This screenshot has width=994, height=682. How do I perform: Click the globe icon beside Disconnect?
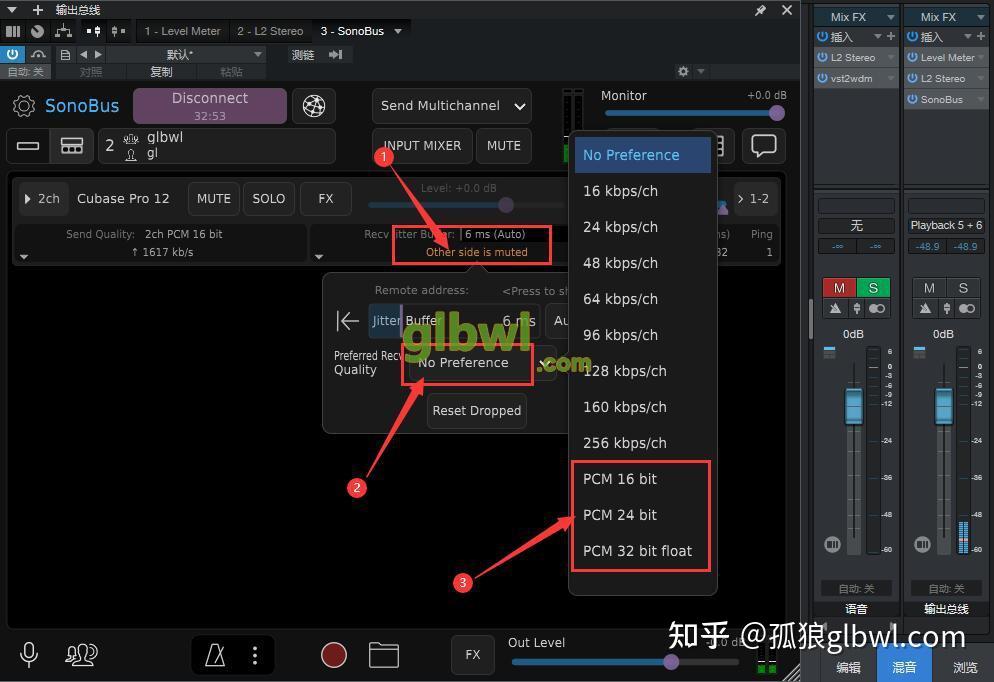315,106
